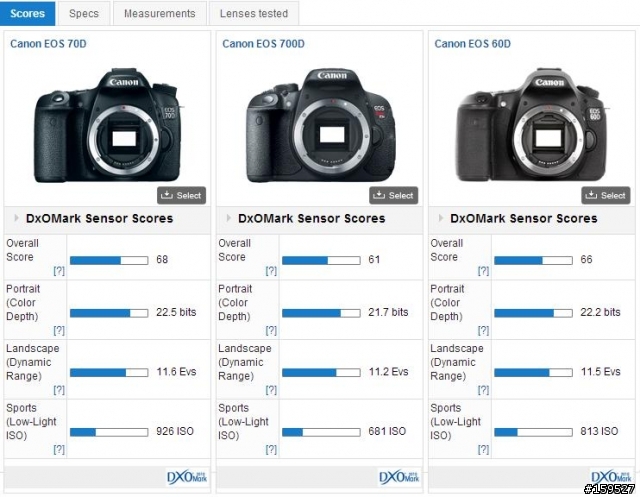The height and width of the screenshot is (497, 640).
Task: Click the 22.2 bits value
Action: coord(600,312)
